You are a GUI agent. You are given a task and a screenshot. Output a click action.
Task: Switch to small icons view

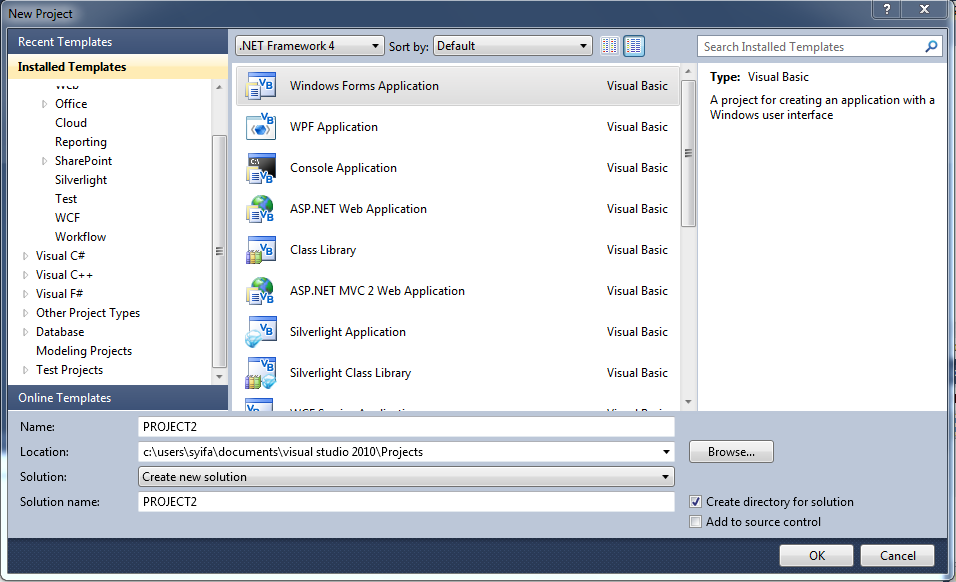pyautogui.click(x=609, y=45)
